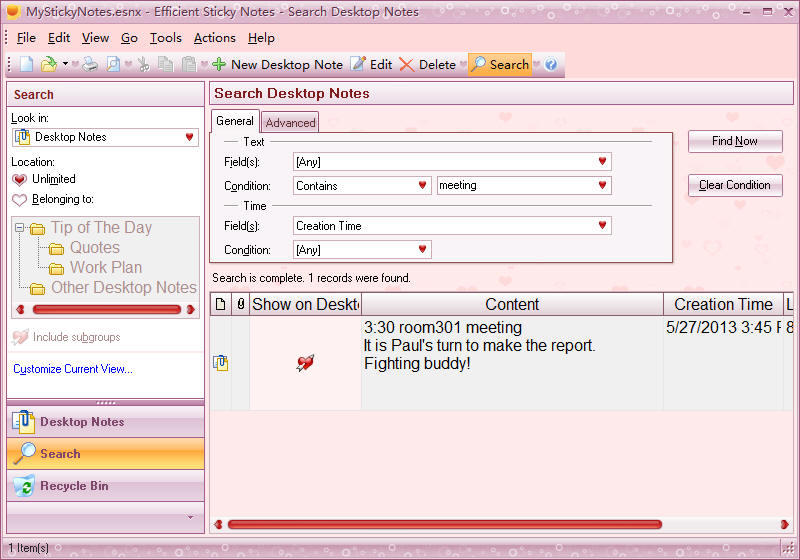
Task: Open the Search navigation pane
Action: (x=106, y=453)
